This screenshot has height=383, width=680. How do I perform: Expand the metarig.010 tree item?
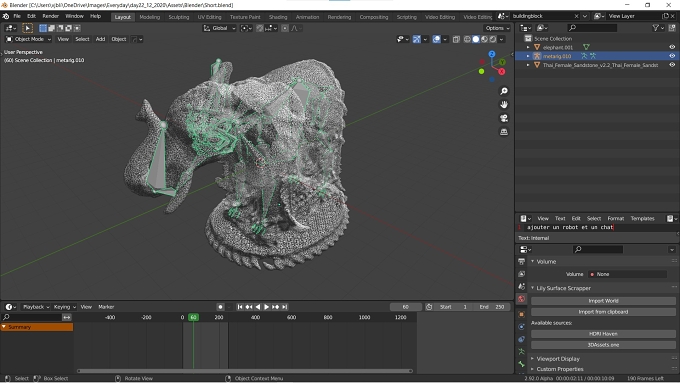click(528, 56)
